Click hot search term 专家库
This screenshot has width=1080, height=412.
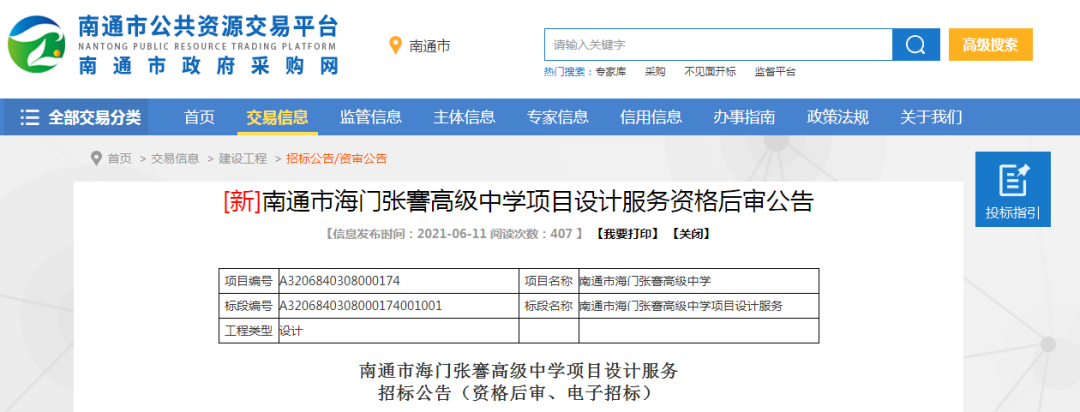coord(611,72)
